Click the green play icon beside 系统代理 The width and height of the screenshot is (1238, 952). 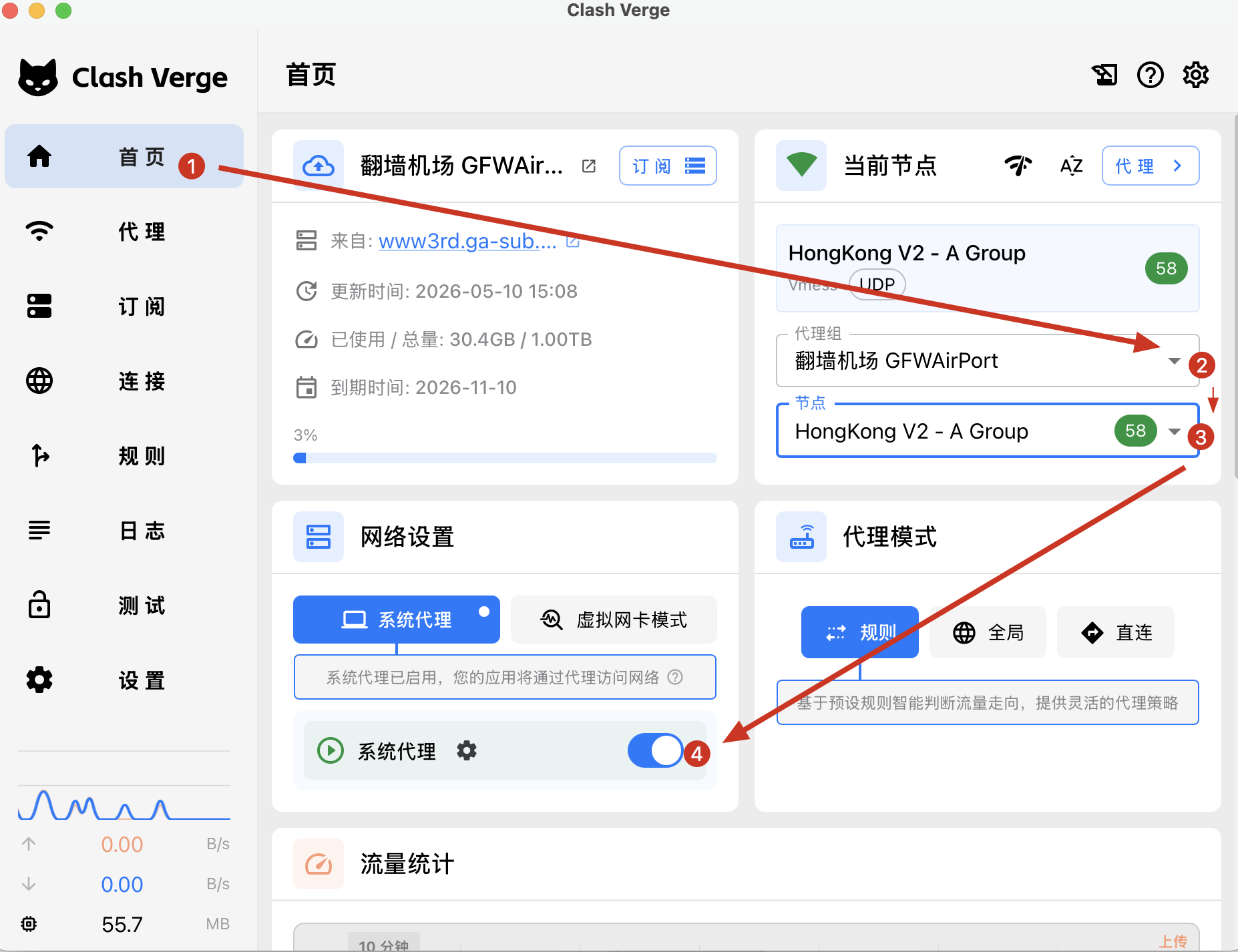tap(330, 750)
